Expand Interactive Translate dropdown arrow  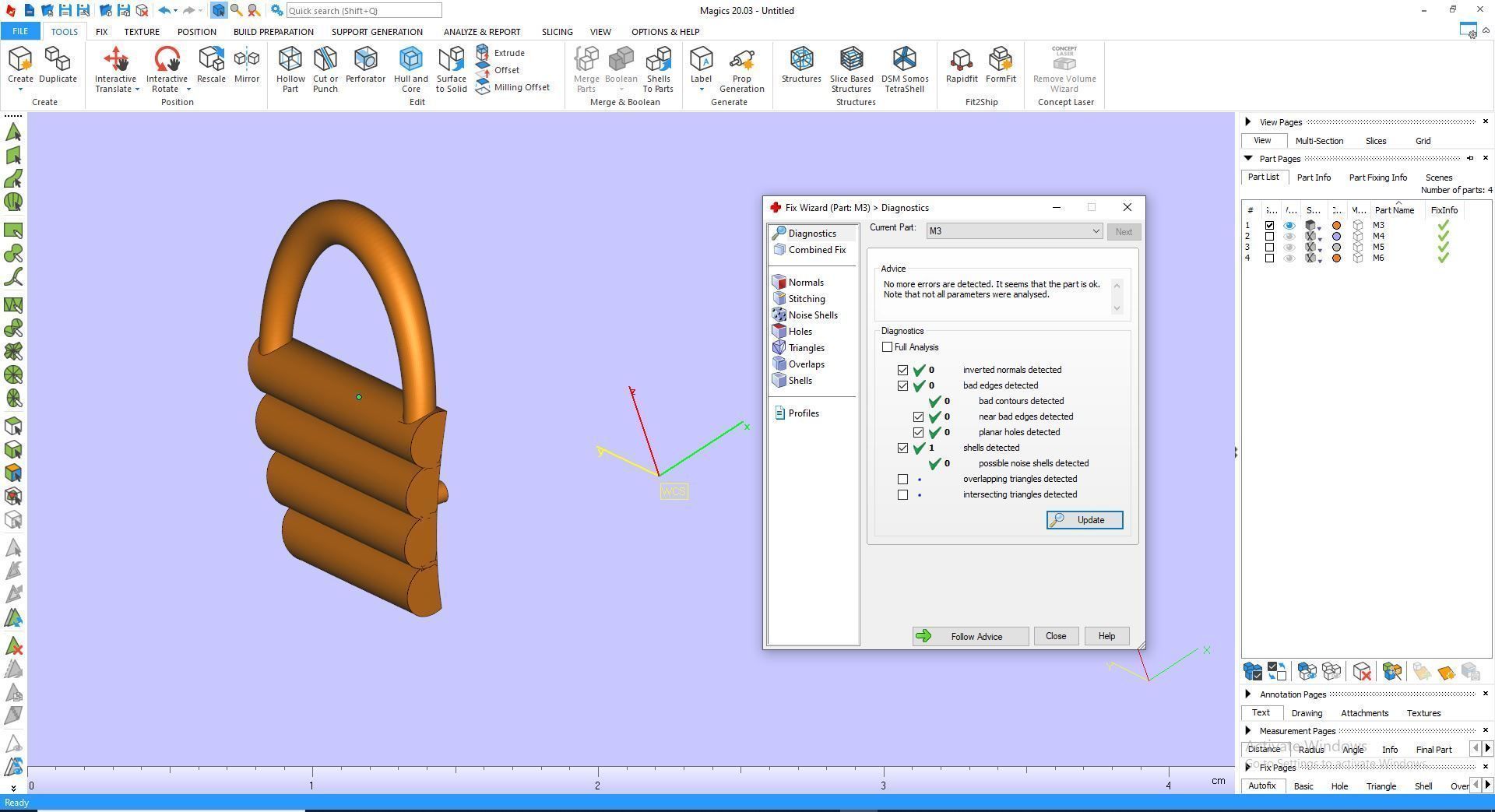pyautogui.click(x=137, y=90)
